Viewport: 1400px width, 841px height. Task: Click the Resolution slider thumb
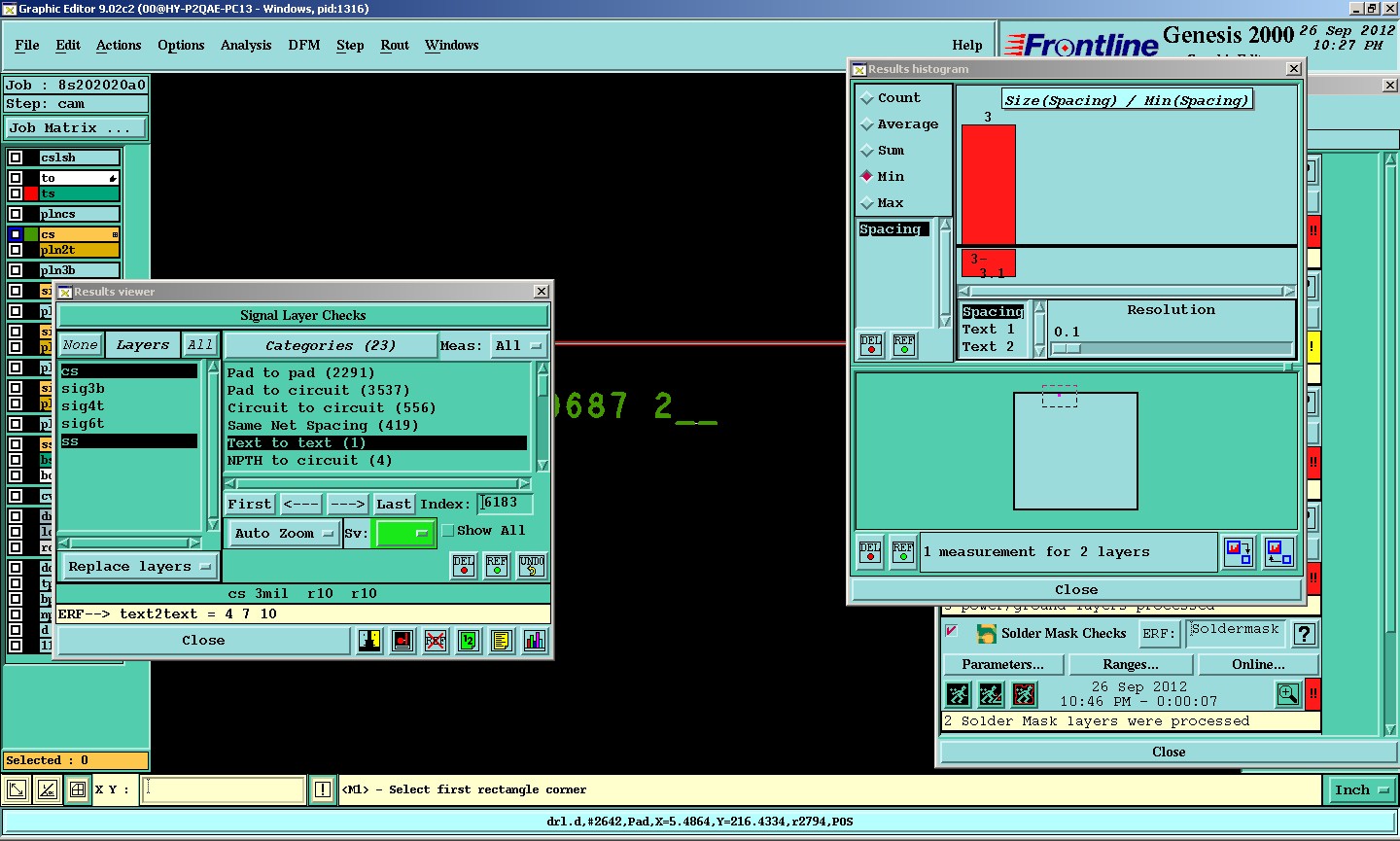coord(1067,348)
